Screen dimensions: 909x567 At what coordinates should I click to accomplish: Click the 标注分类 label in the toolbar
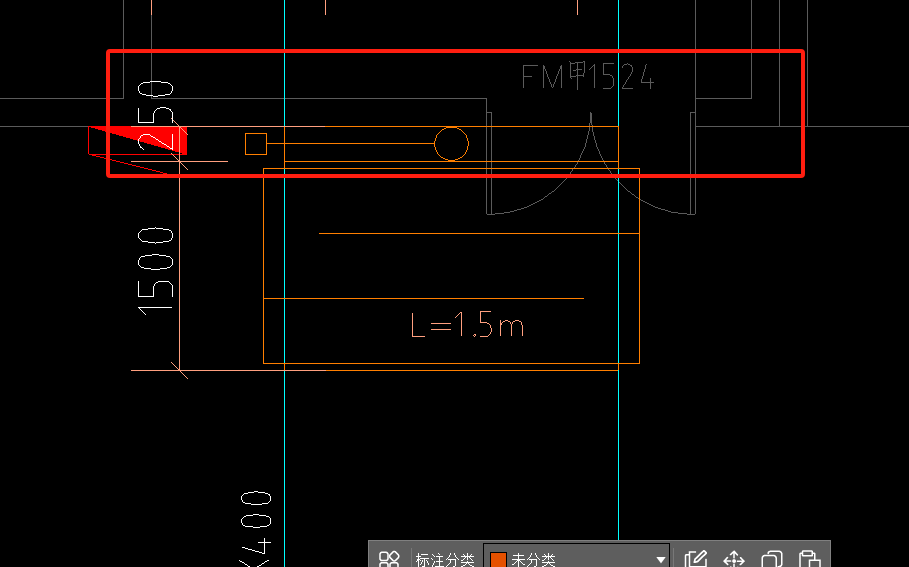tap(445, 559)
